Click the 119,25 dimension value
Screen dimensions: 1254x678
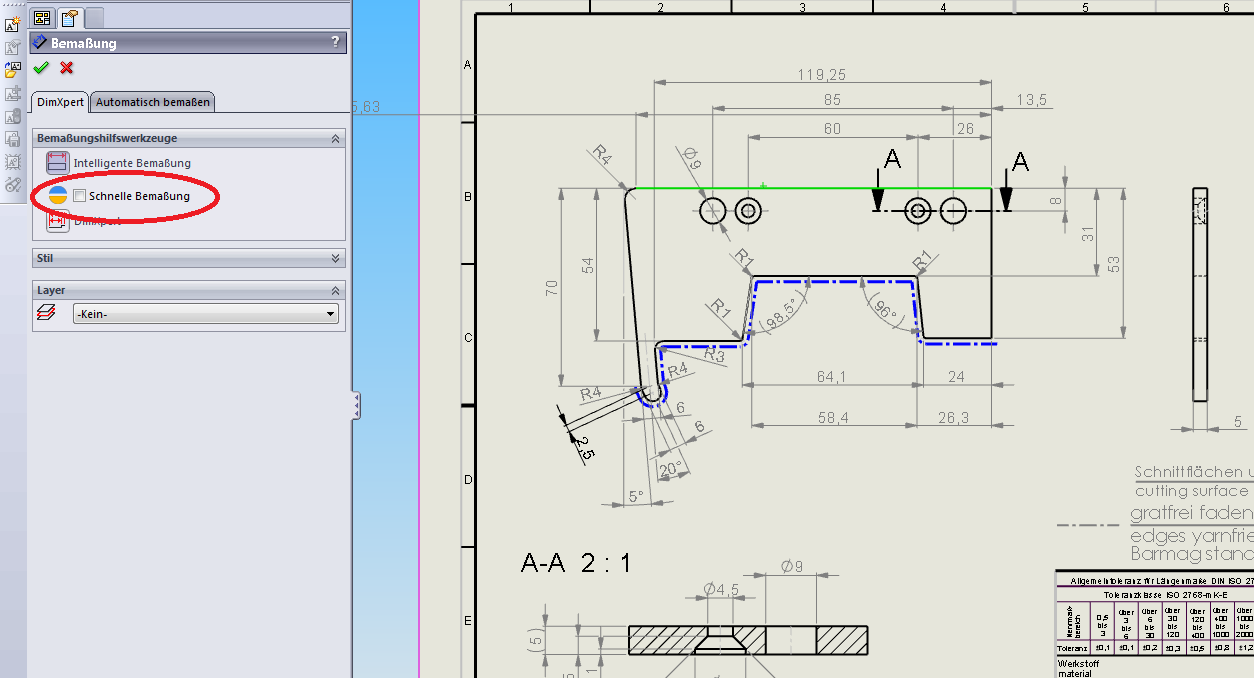[x=822, y=74]
